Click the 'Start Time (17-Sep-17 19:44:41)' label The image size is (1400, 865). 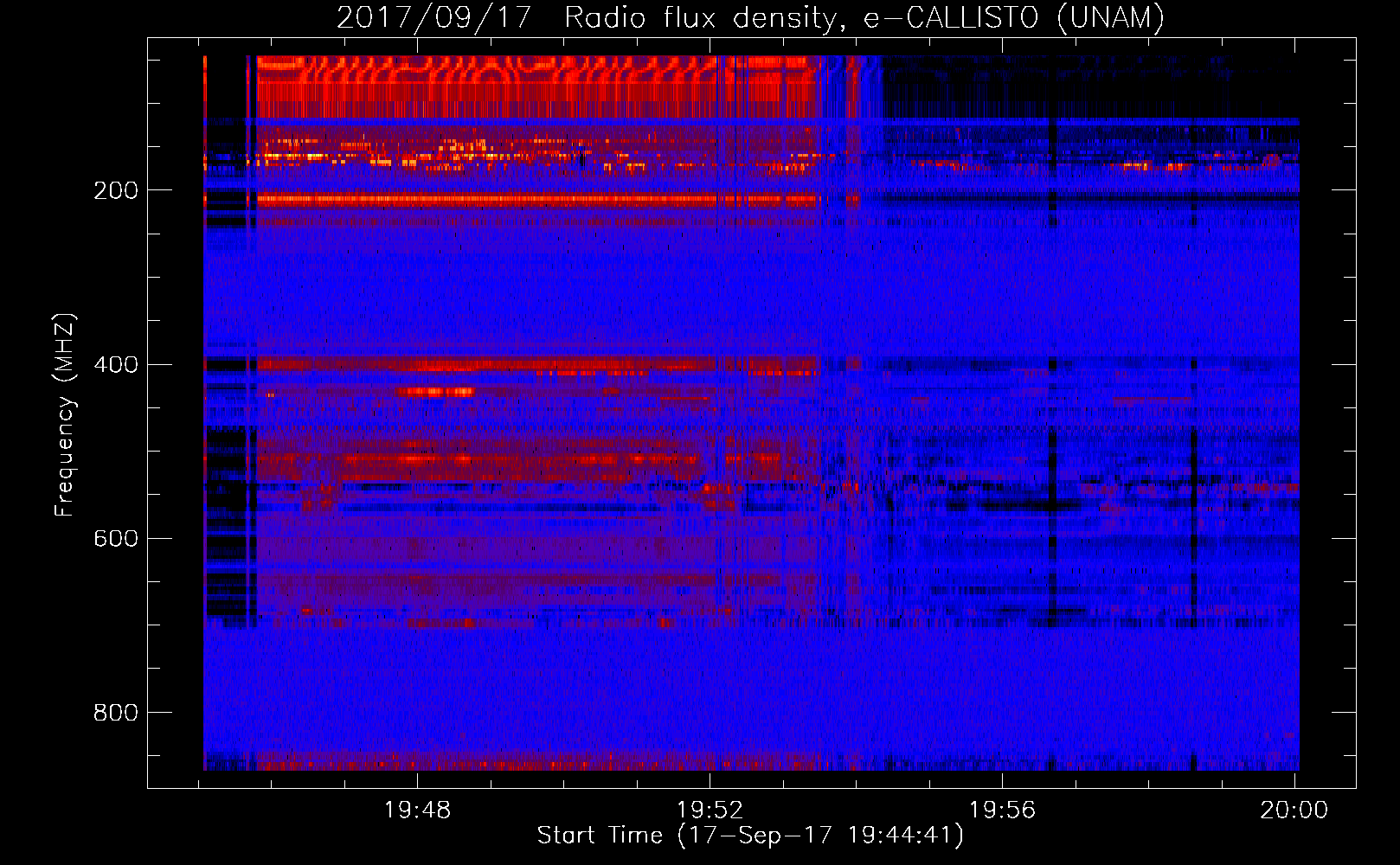tap(750, 836)
